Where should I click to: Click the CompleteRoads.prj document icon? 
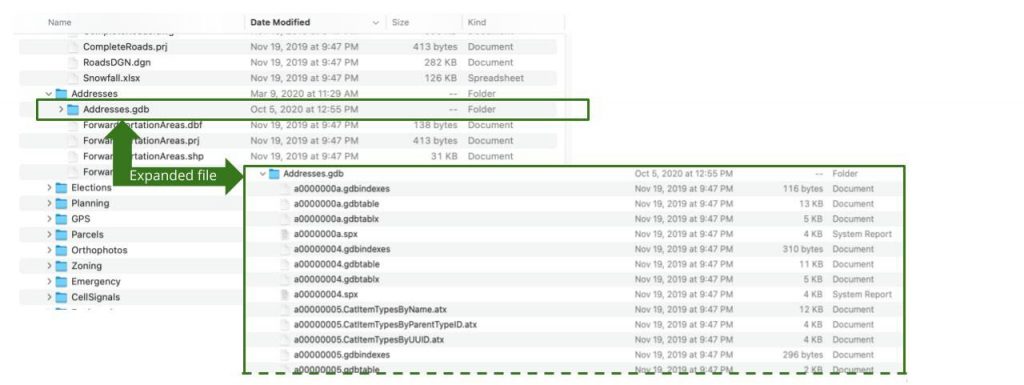73,47
